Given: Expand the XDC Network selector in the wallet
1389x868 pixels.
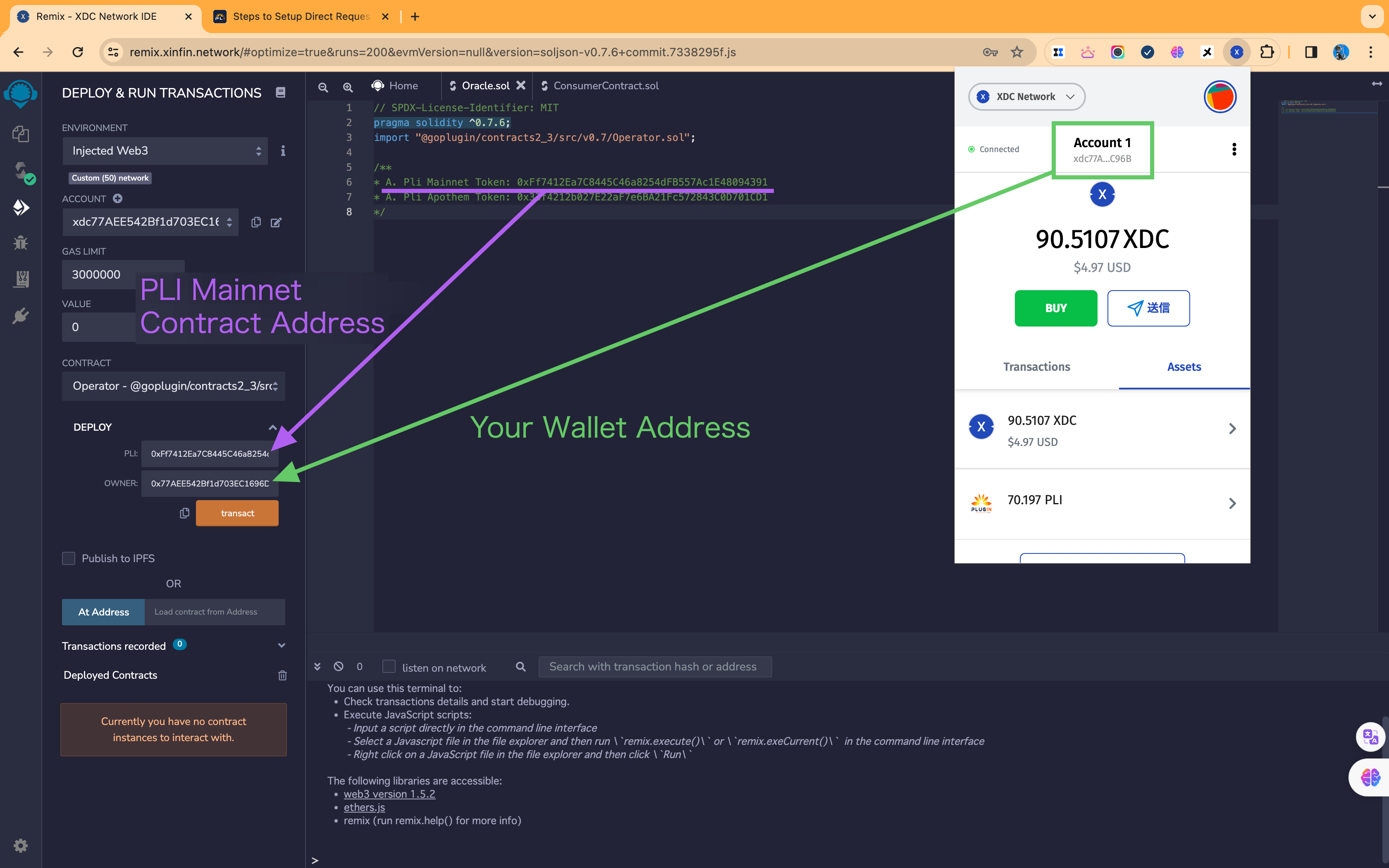Looking at the screenshot, I should point(1026,96).
